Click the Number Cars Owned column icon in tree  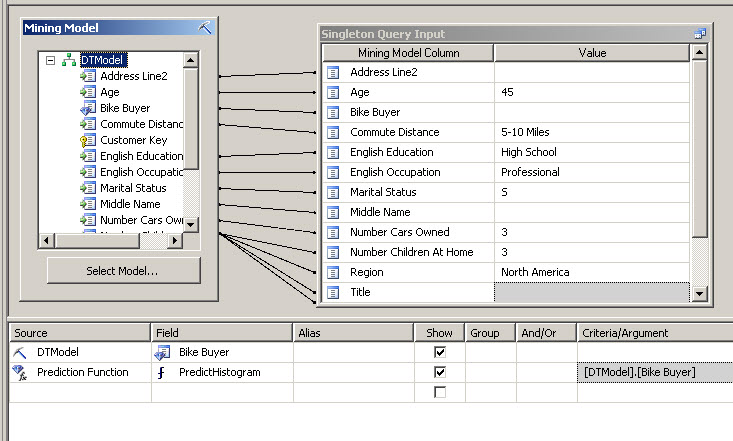(x=88, y=220)
